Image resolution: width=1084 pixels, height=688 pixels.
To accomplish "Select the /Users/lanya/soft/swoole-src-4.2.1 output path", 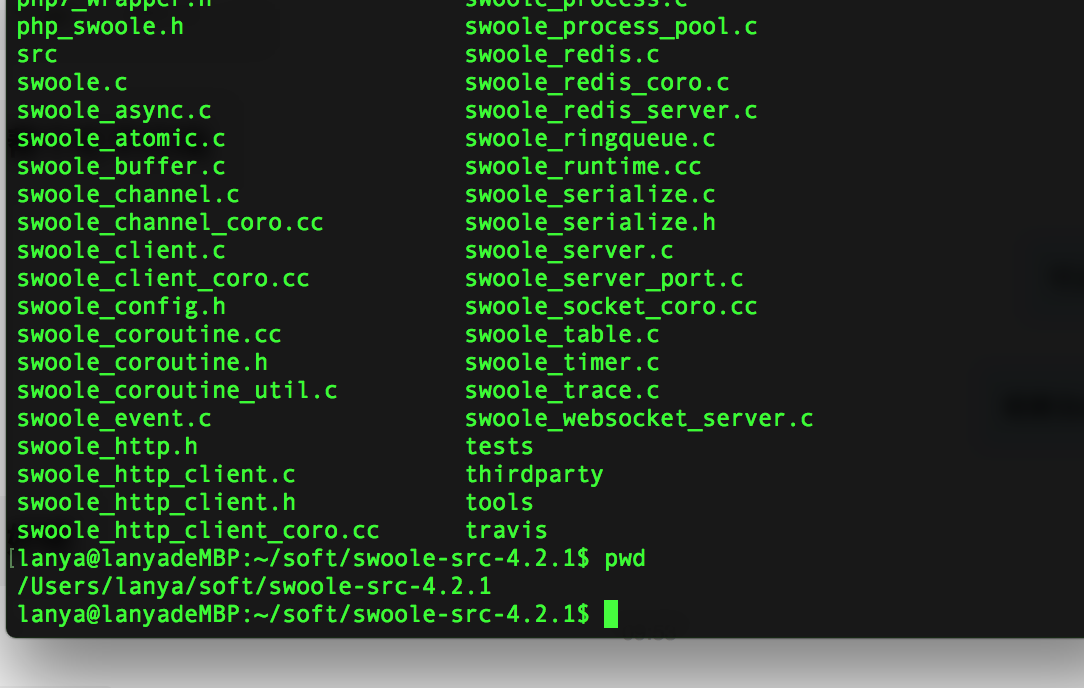I will click(x=254, y=586).
